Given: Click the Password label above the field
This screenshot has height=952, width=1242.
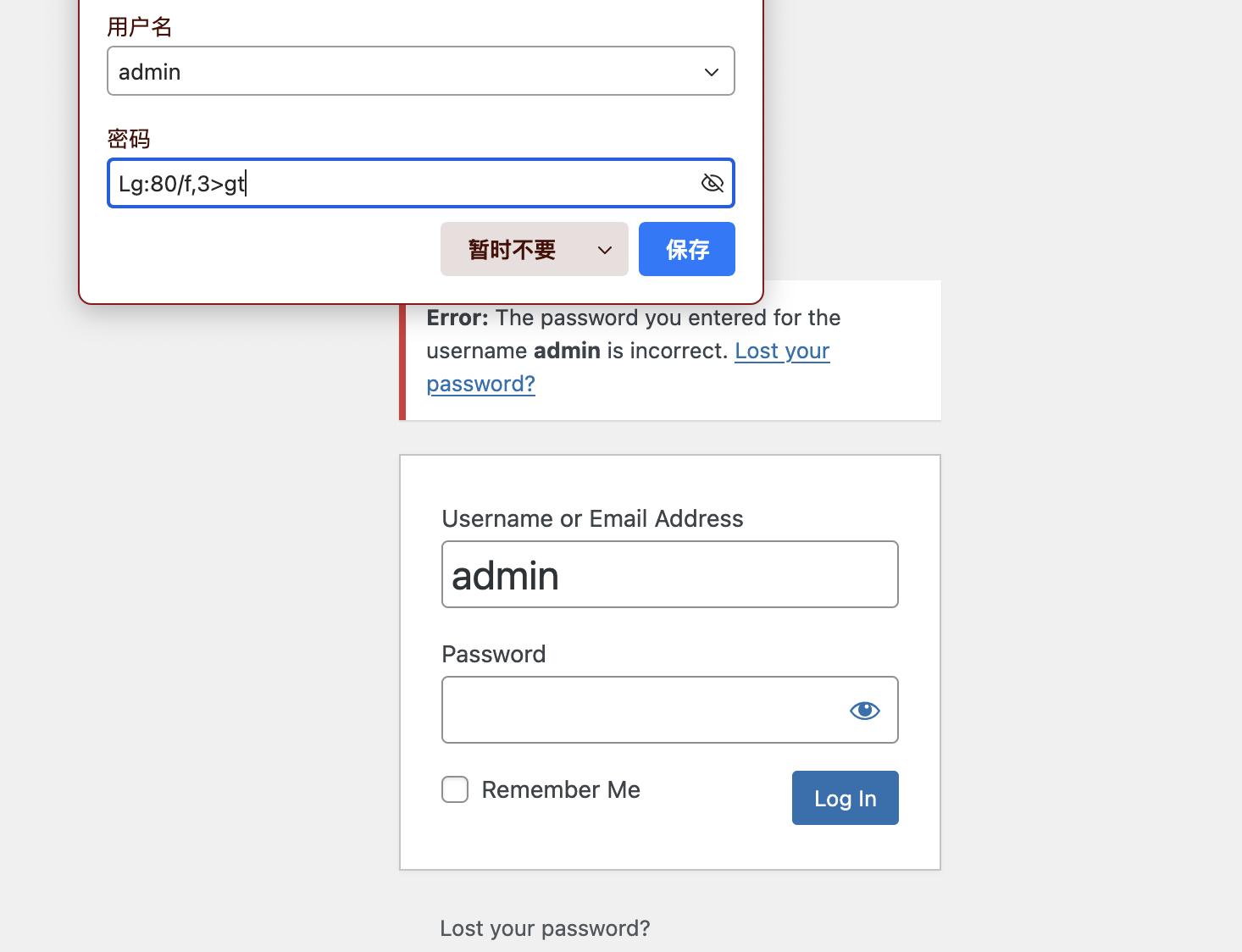Looking at the screenshot, I should click(494, 654).
